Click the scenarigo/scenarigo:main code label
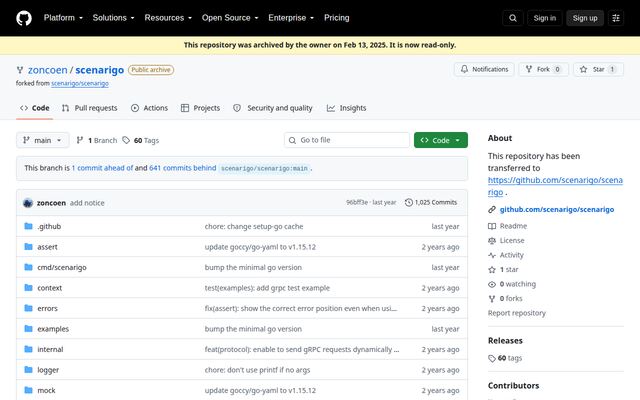The width and height of the screenshot is (640, 400). click(x=264, y=168)
